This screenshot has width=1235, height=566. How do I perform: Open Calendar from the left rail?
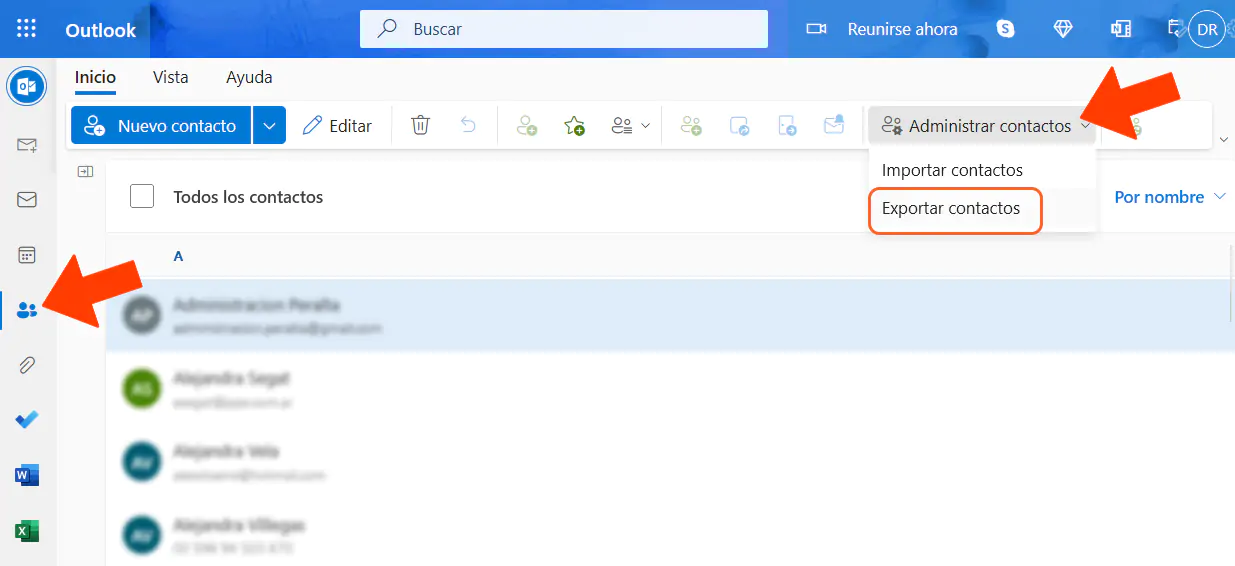pos(27,255)
